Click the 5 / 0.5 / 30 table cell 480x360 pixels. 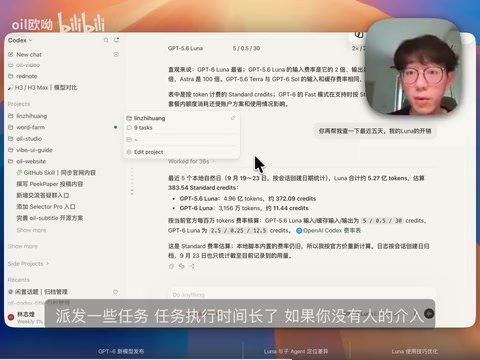pos(246,48)
